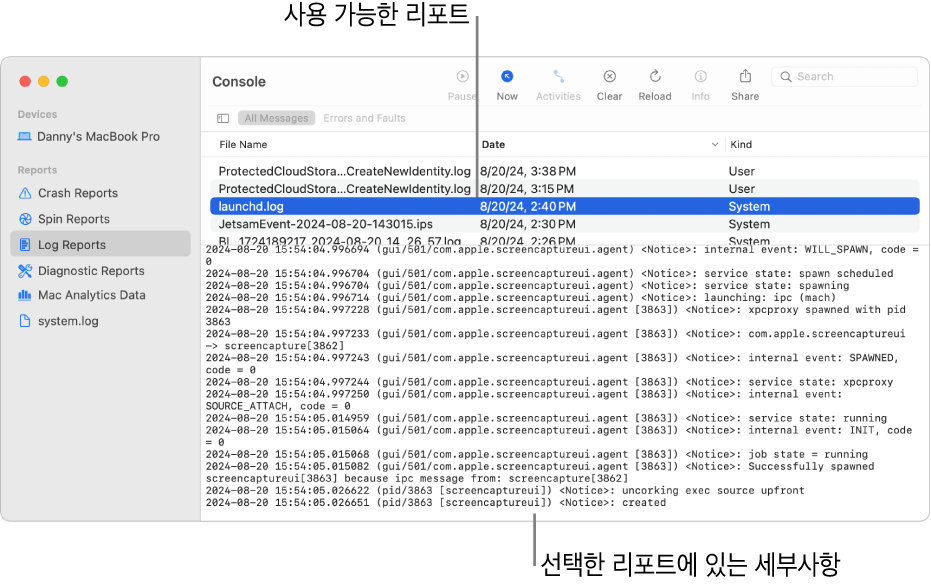Click log line 'job state = running'
The image size is (931, 585).
[x=537, y=454]
